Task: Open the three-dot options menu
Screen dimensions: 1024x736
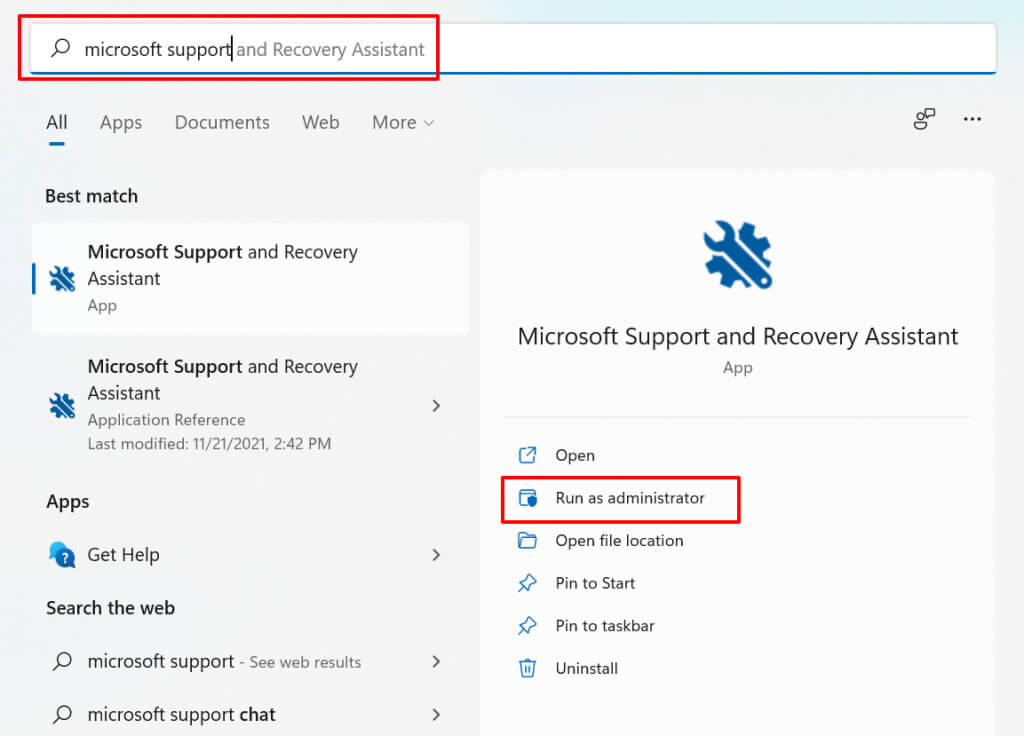Action: tap(972, 120)
